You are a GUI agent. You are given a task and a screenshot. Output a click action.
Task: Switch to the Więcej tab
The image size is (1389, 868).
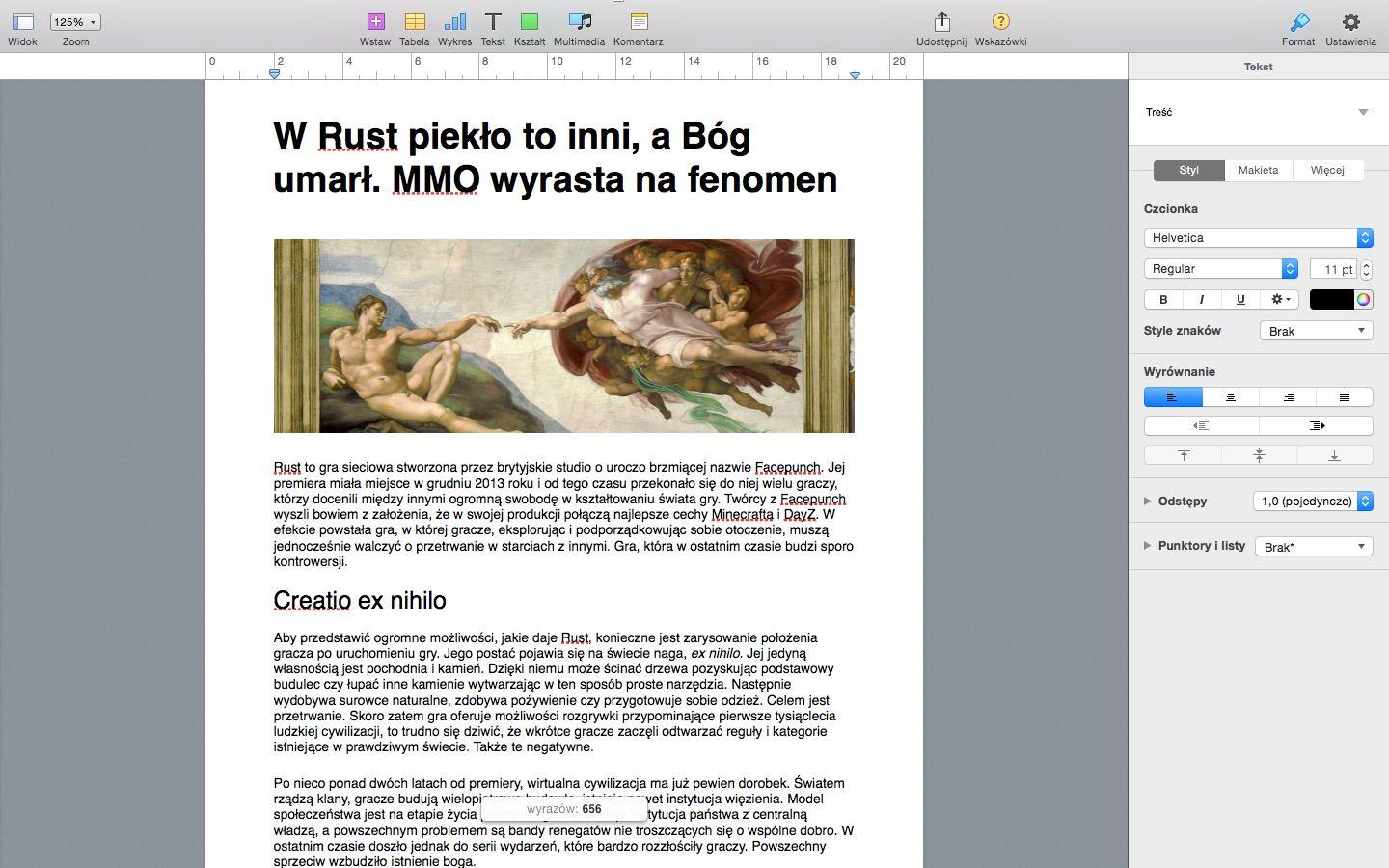pos(1328,170)
